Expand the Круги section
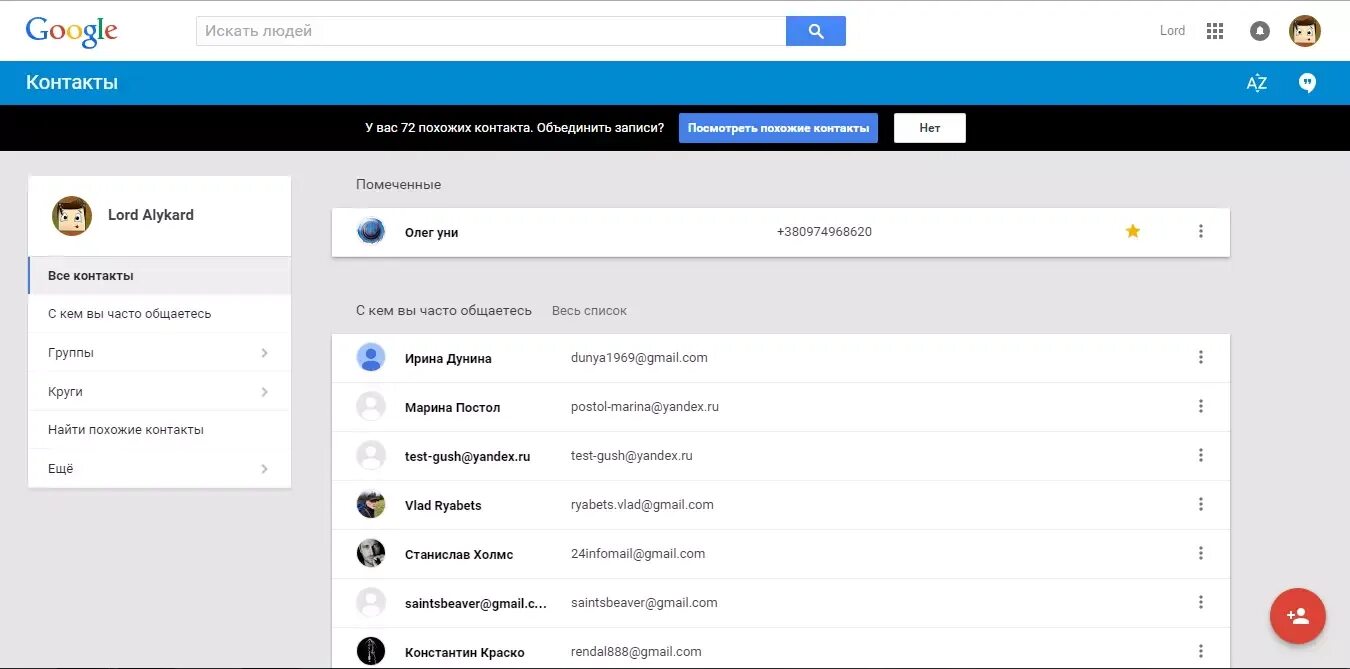Viewport: 1350px width, 669px height. pyautogui.click(x=160, y=391)
